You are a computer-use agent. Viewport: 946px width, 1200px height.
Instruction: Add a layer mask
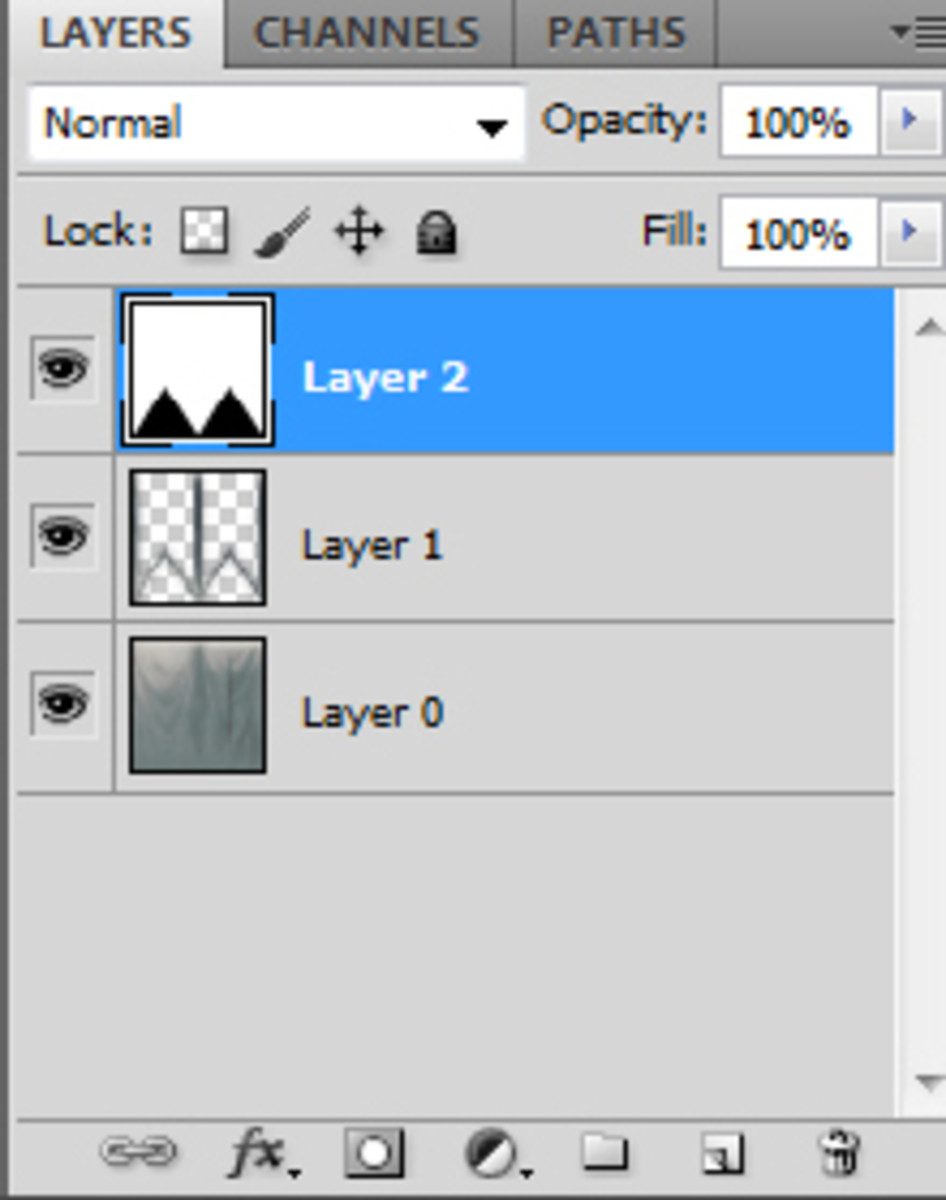point(374,1153)
